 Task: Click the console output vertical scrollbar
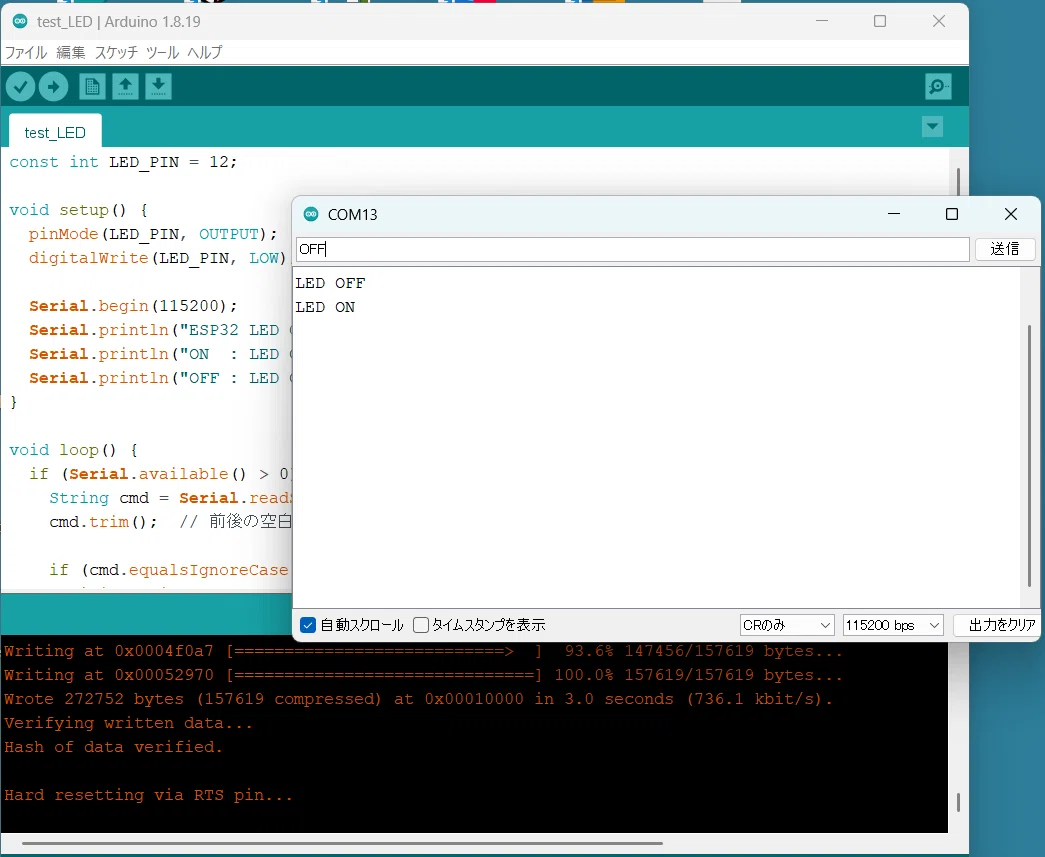coord(958,802)
